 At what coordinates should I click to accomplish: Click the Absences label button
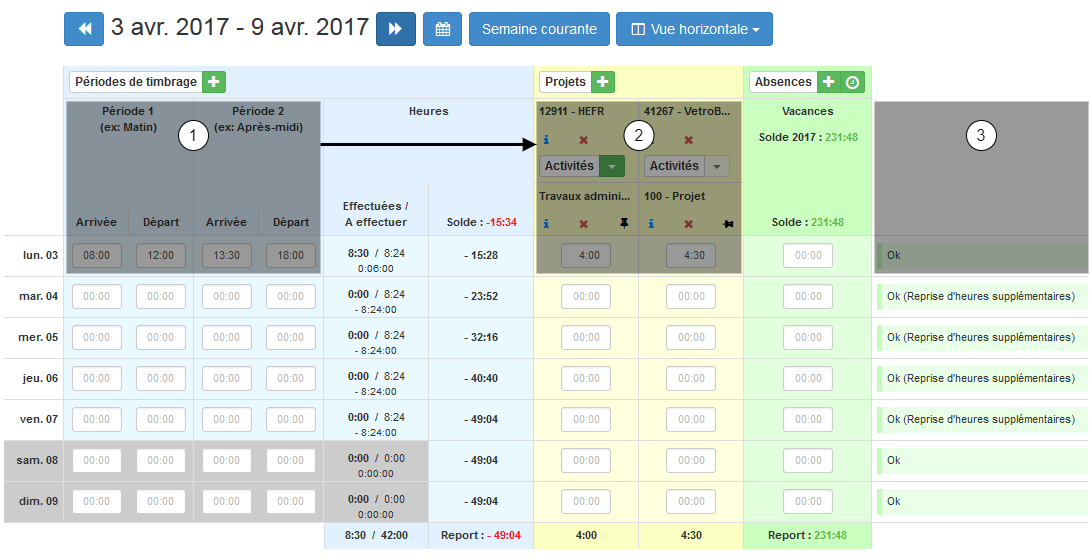(x=783, y=82)
